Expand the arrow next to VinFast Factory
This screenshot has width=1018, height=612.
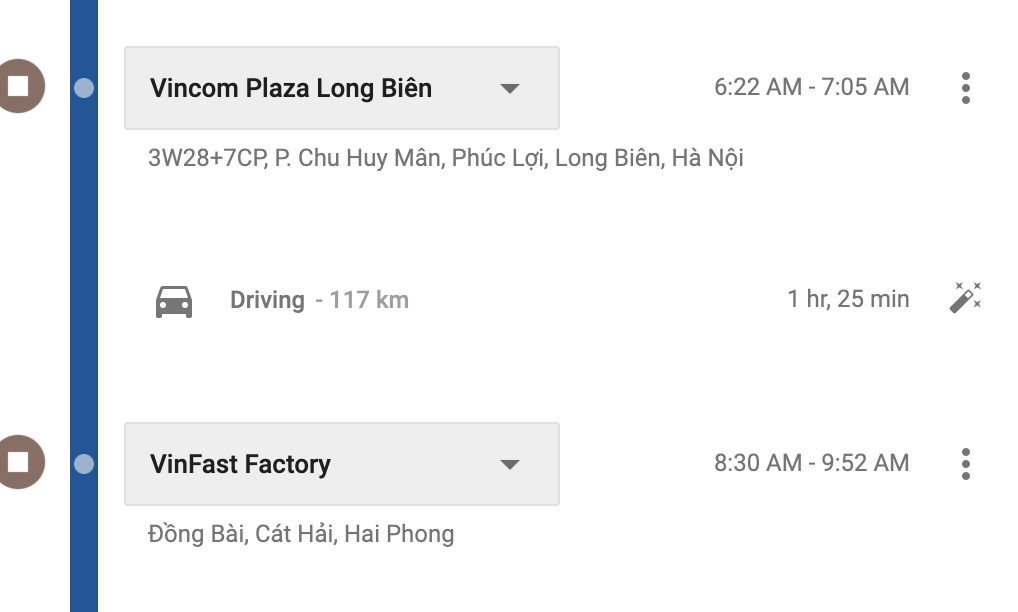point(510,464)
